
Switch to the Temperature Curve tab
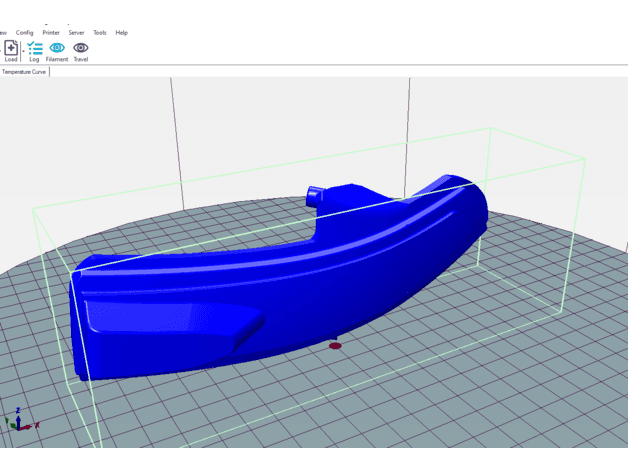[x=24, y=72]
